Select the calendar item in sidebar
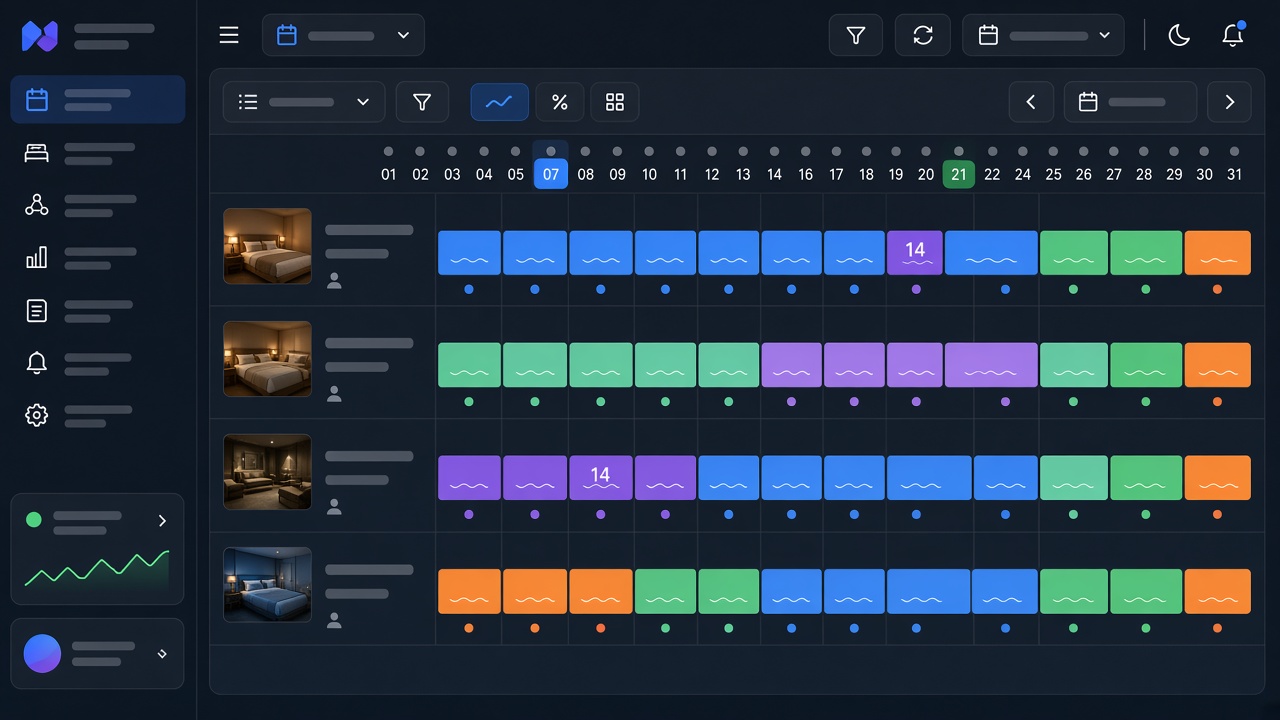The height and width of the screenshot is (720, 1280). [x=98, y=99]
